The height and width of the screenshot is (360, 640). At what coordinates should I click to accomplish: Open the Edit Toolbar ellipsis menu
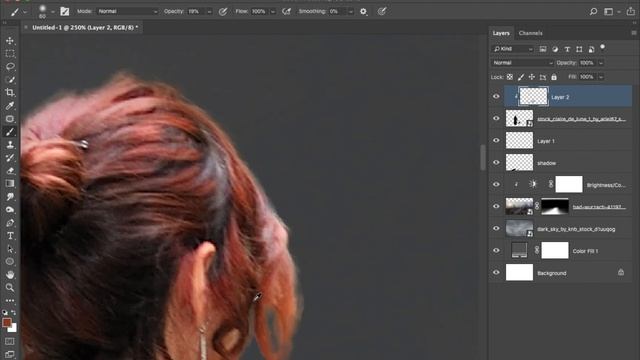pyautogui.click(x=10, y=300)
